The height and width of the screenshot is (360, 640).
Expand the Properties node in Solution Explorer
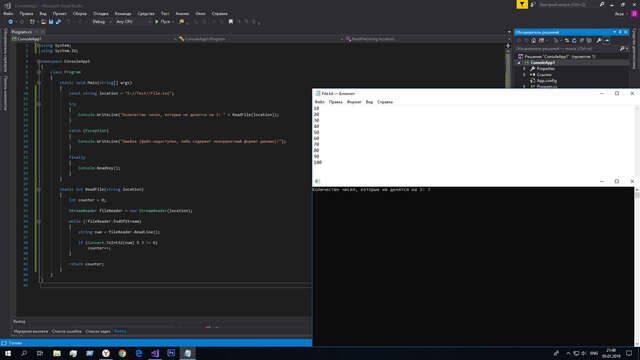pyautogui.click(x=524, y=69)
